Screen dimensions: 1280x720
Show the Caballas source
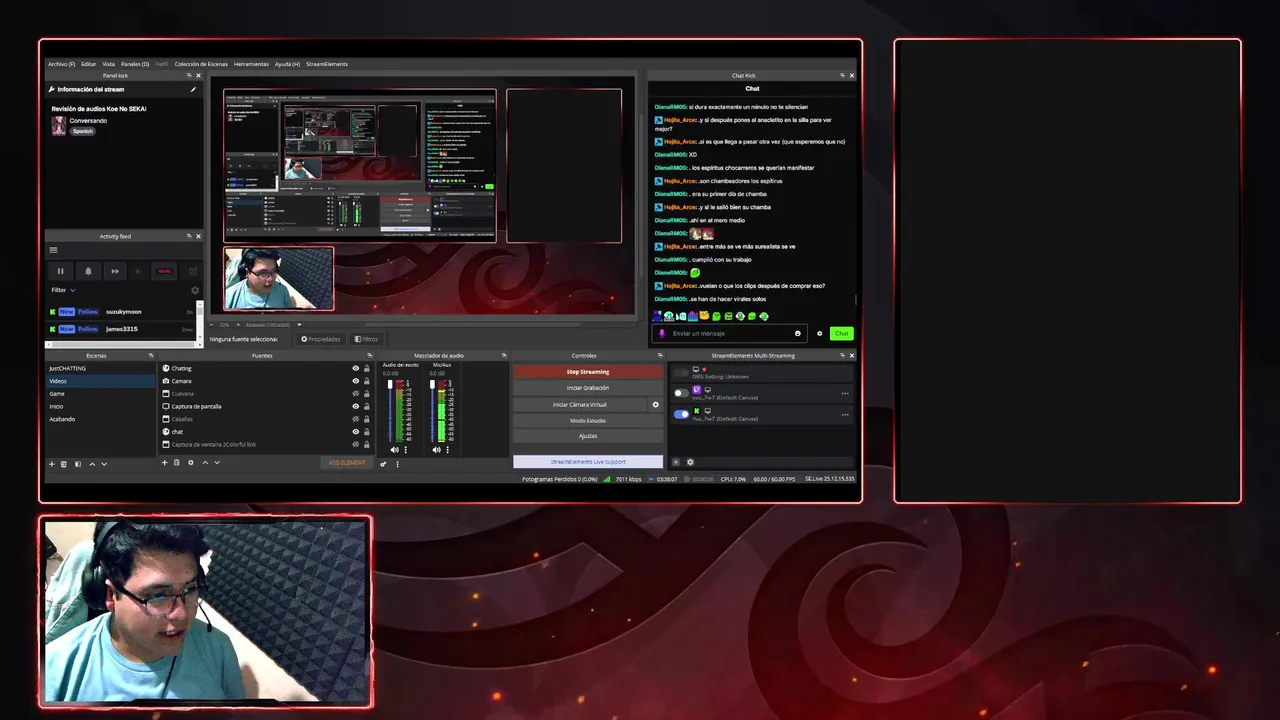(355, 419)
